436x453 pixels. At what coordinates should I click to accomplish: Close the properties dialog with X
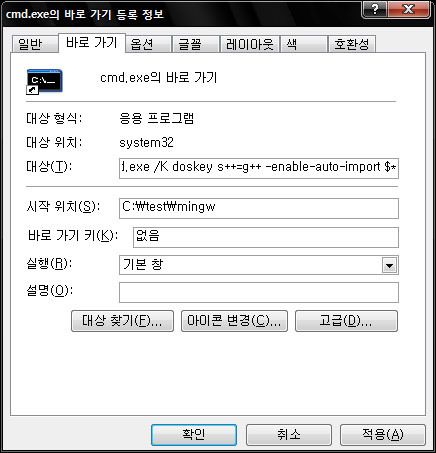[x=409, y=9]
